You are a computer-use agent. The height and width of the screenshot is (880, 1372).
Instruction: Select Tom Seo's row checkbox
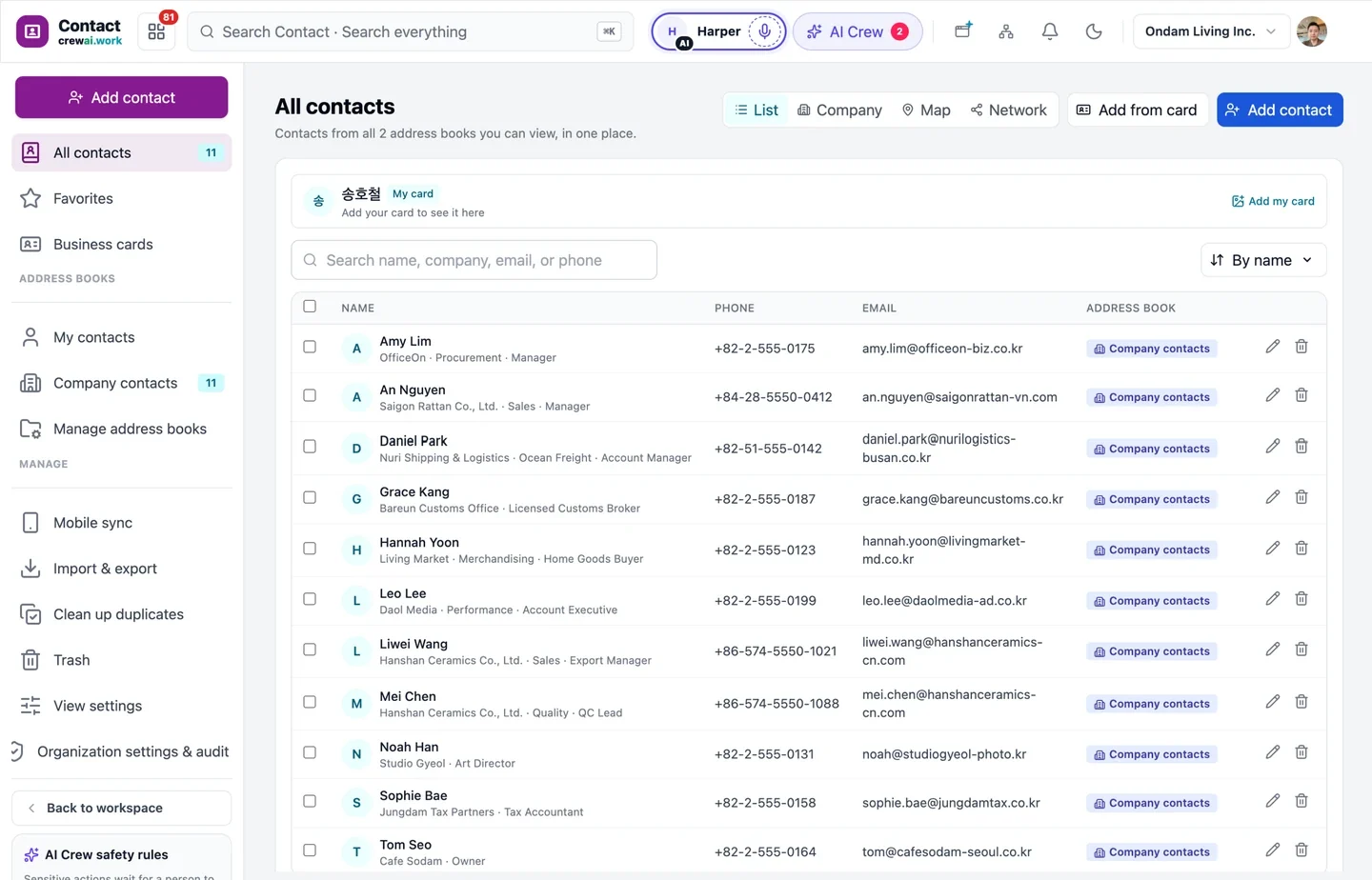310,850
